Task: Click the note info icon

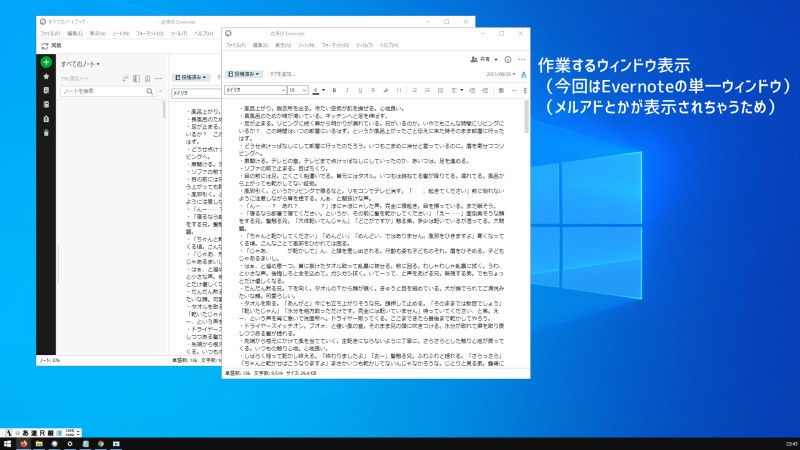Action: (x=508, y=60)
